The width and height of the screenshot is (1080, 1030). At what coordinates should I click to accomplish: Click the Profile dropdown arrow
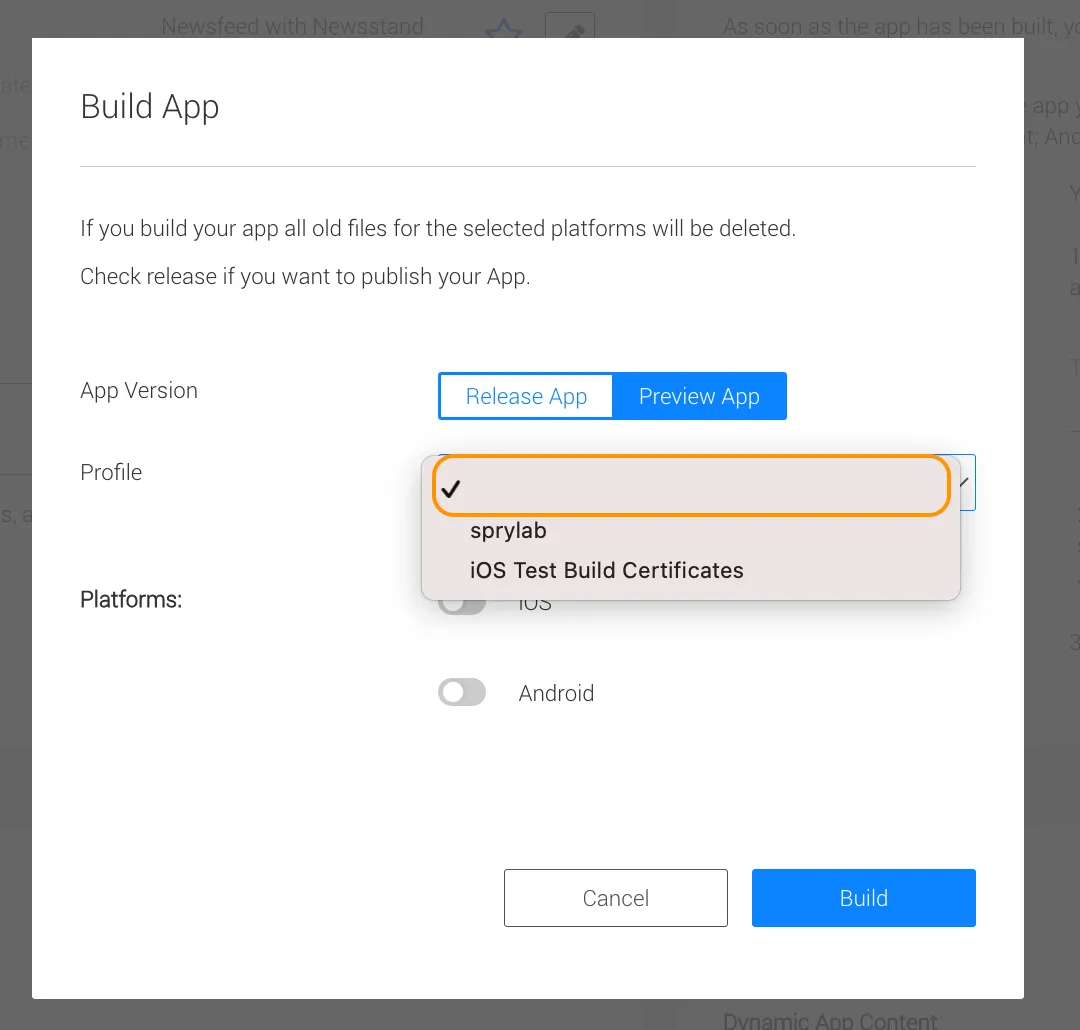(x=965, y=482)
